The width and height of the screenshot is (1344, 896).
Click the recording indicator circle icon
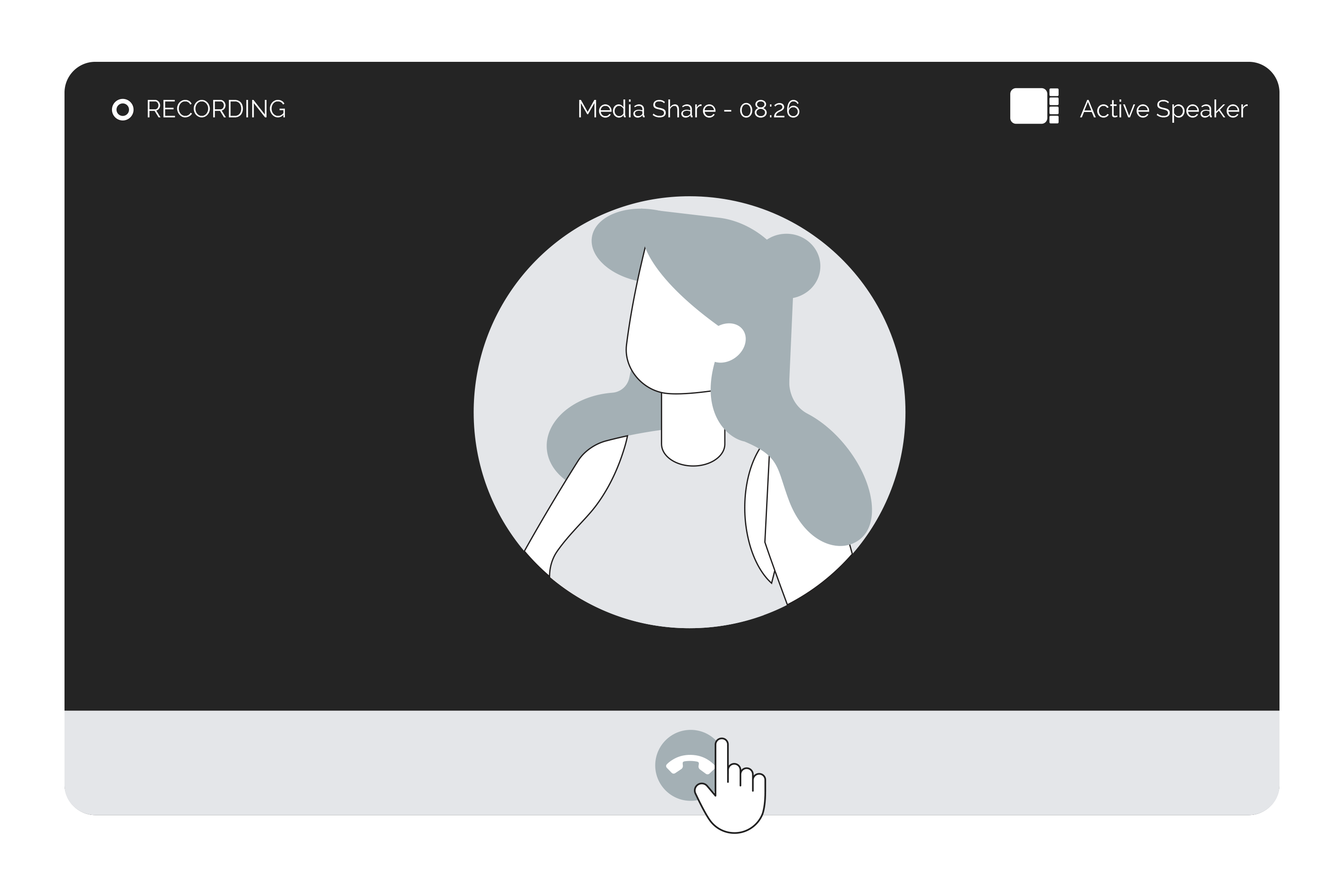click(123, 110)
